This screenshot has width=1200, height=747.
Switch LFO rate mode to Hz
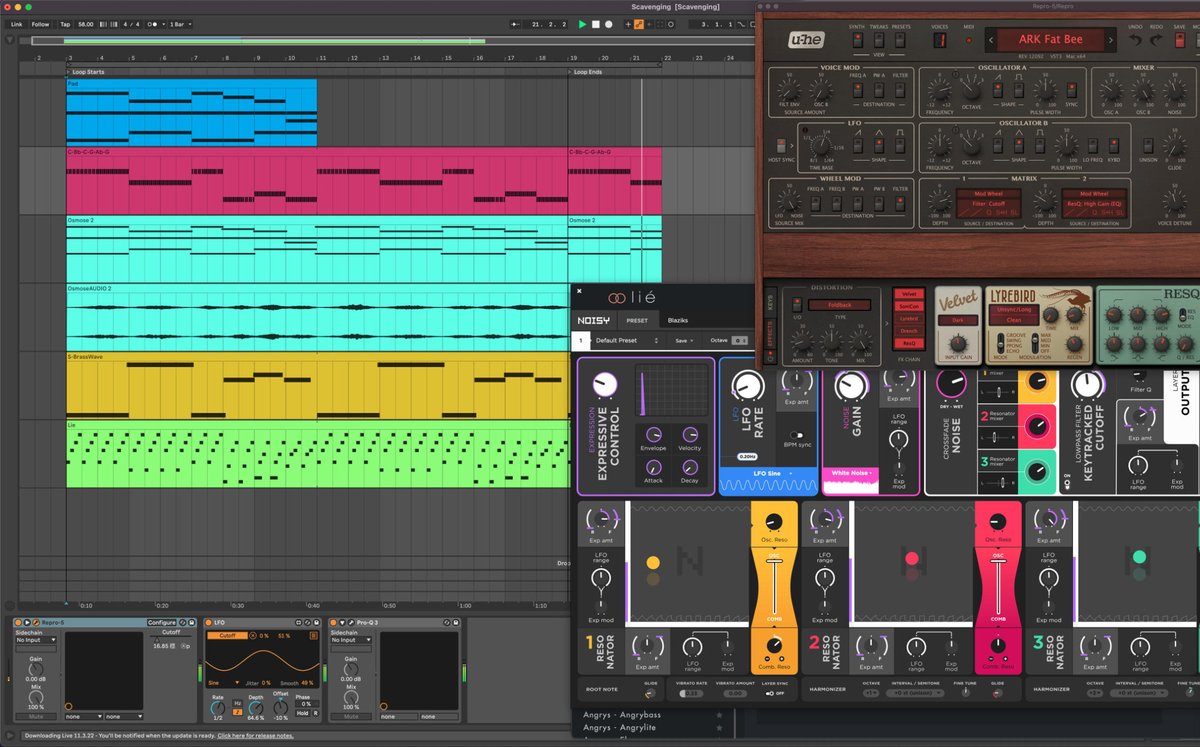[238, 703]
